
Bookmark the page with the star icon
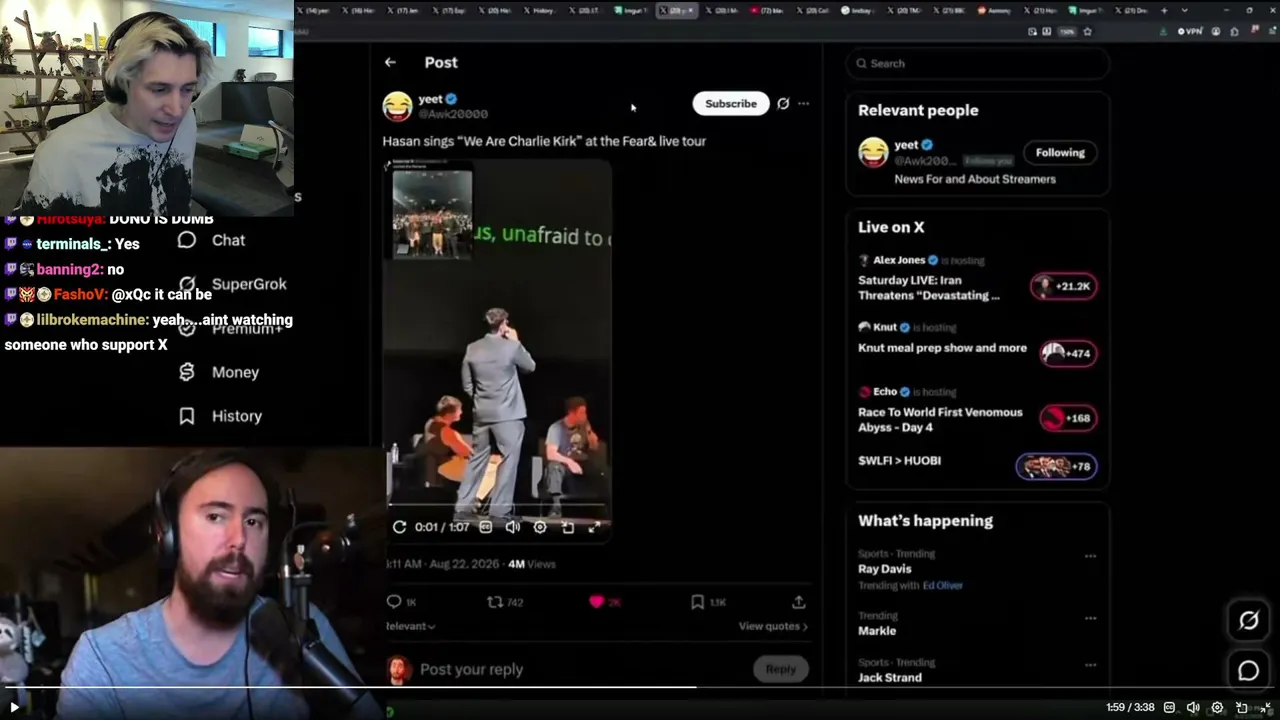click(1087, 31)
